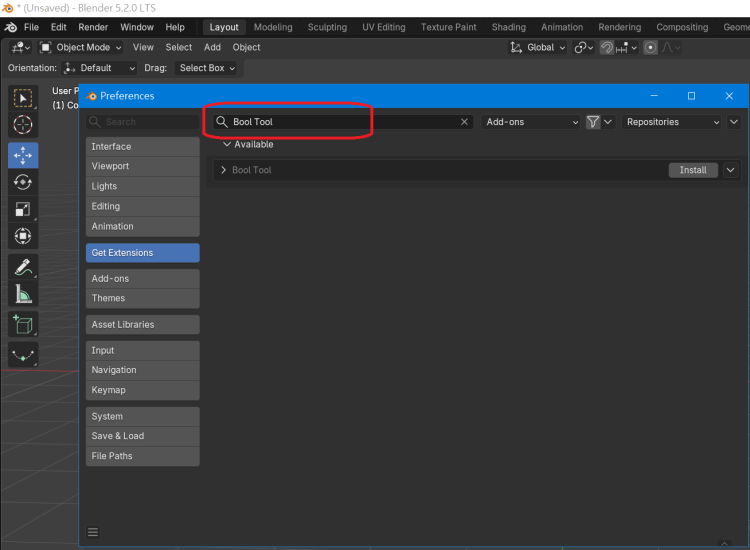Switch to the Animation workspace tab

[x=562, y=27]
